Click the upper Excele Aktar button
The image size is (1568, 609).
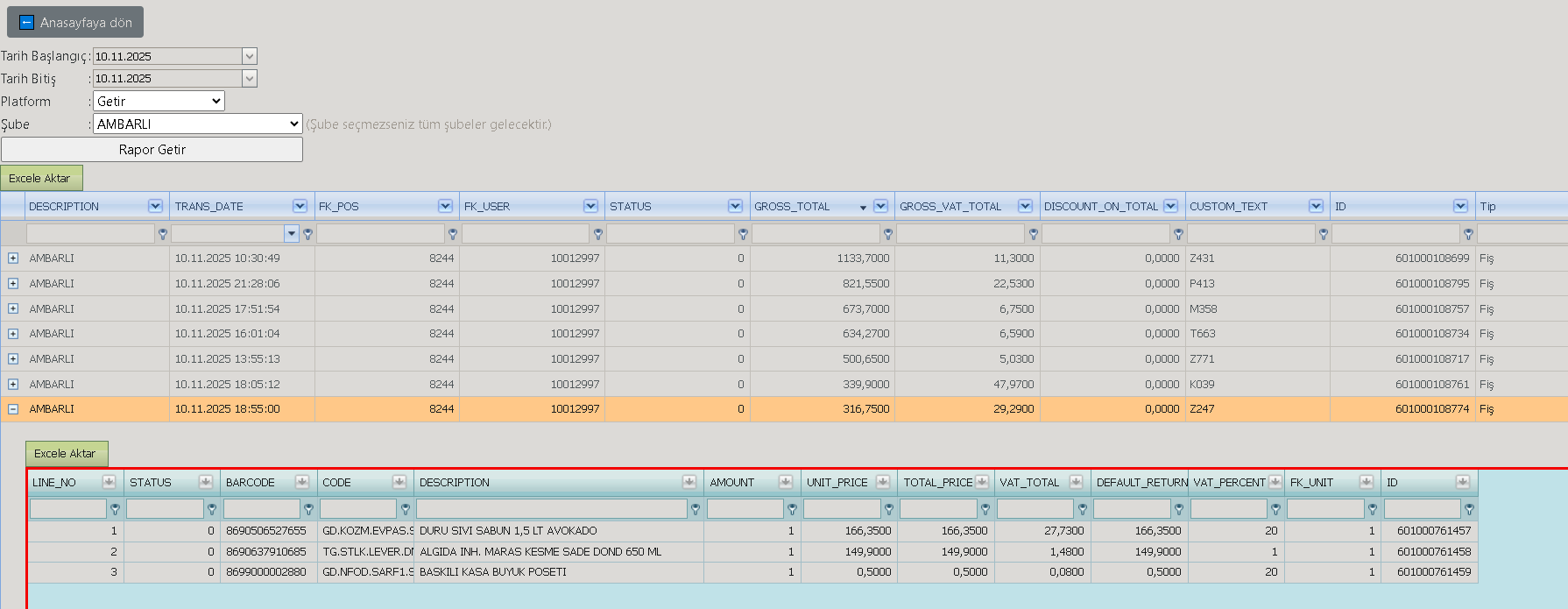click(41, 178)
